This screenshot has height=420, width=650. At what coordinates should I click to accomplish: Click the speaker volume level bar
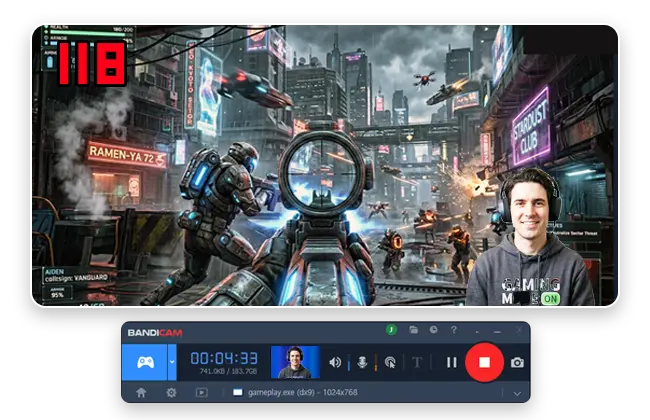pyautogui.click(x=349, y=362)
